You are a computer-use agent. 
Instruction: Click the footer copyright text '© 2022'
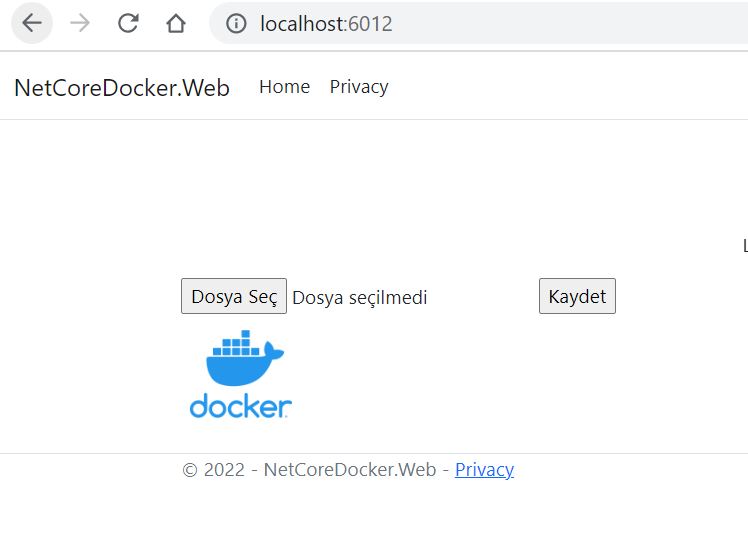[213, 470]
